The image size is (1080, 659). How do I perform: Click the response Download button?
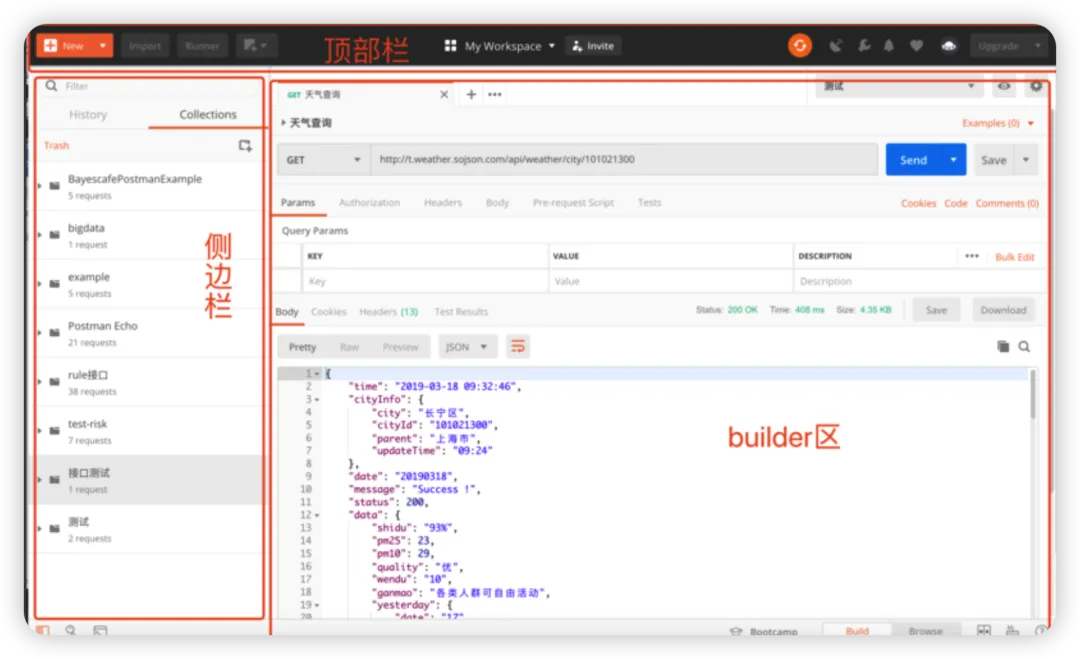1003,311
